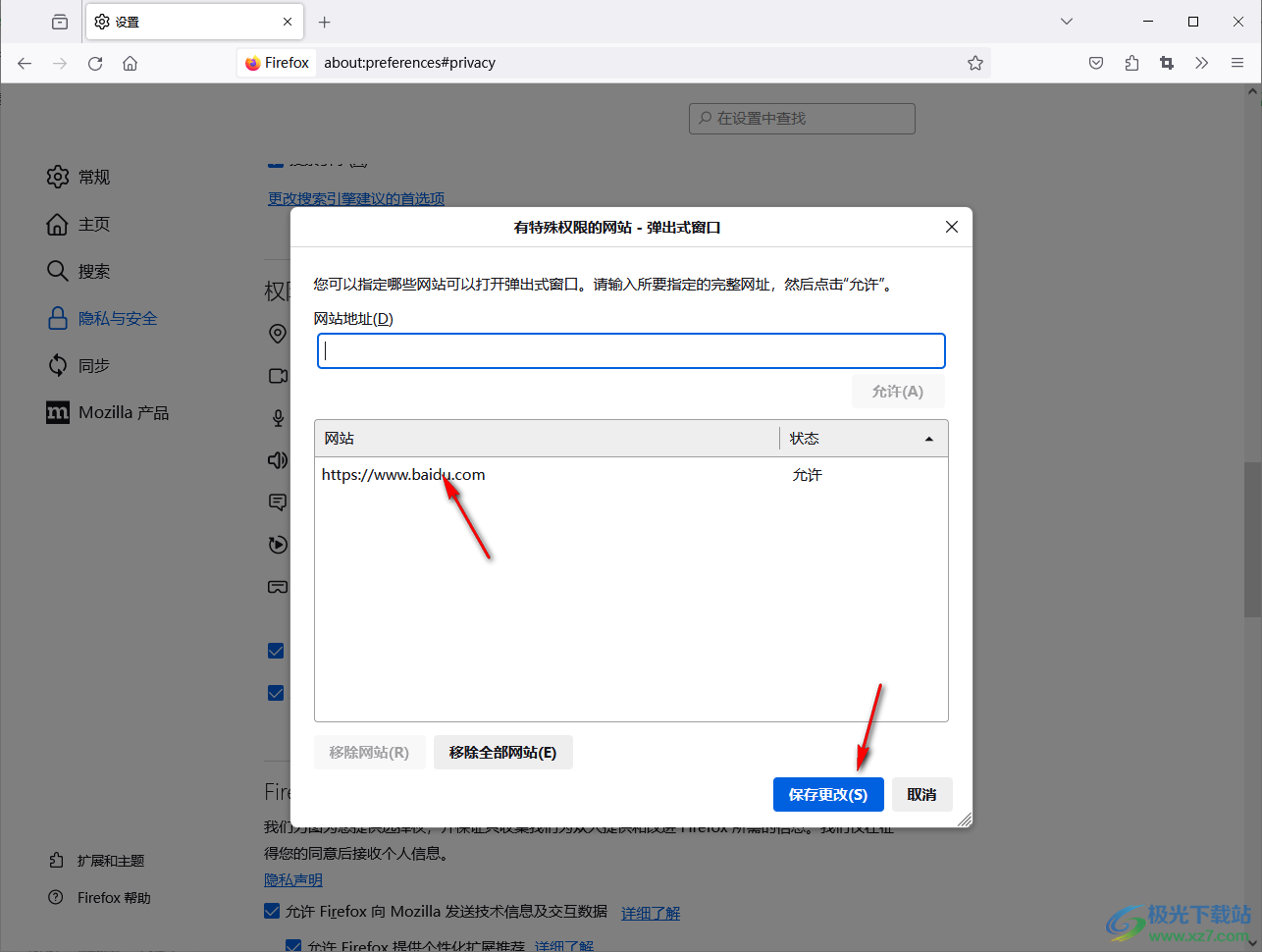Click the location permission icon
Screen dimensions: 1262x952
point(278,334)
